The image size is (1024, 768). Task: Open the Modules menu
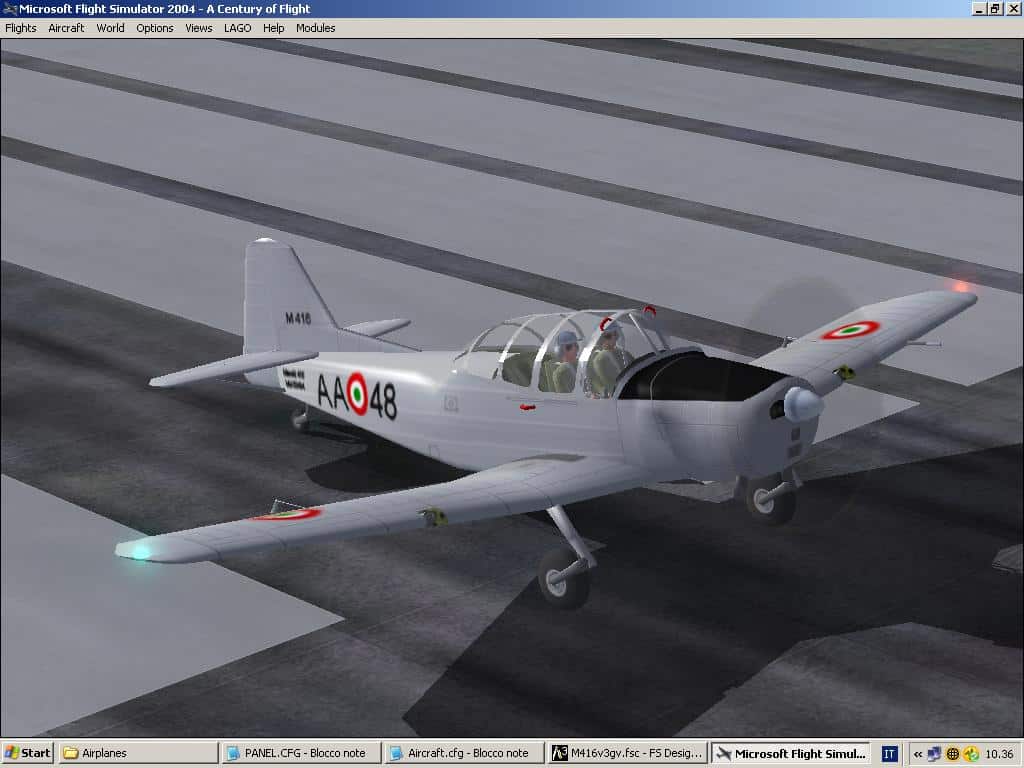point(315,28)
